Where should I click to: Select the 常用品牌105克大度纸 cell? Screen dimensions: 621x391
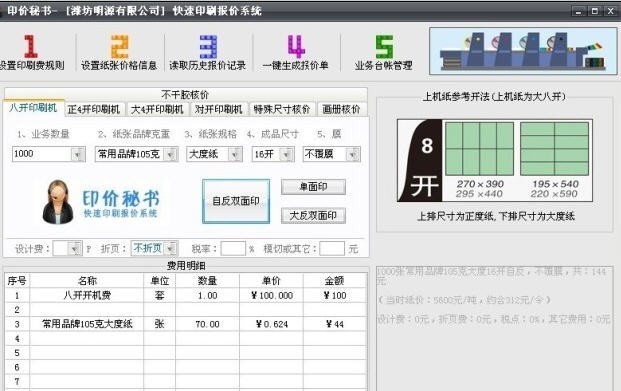87,324
